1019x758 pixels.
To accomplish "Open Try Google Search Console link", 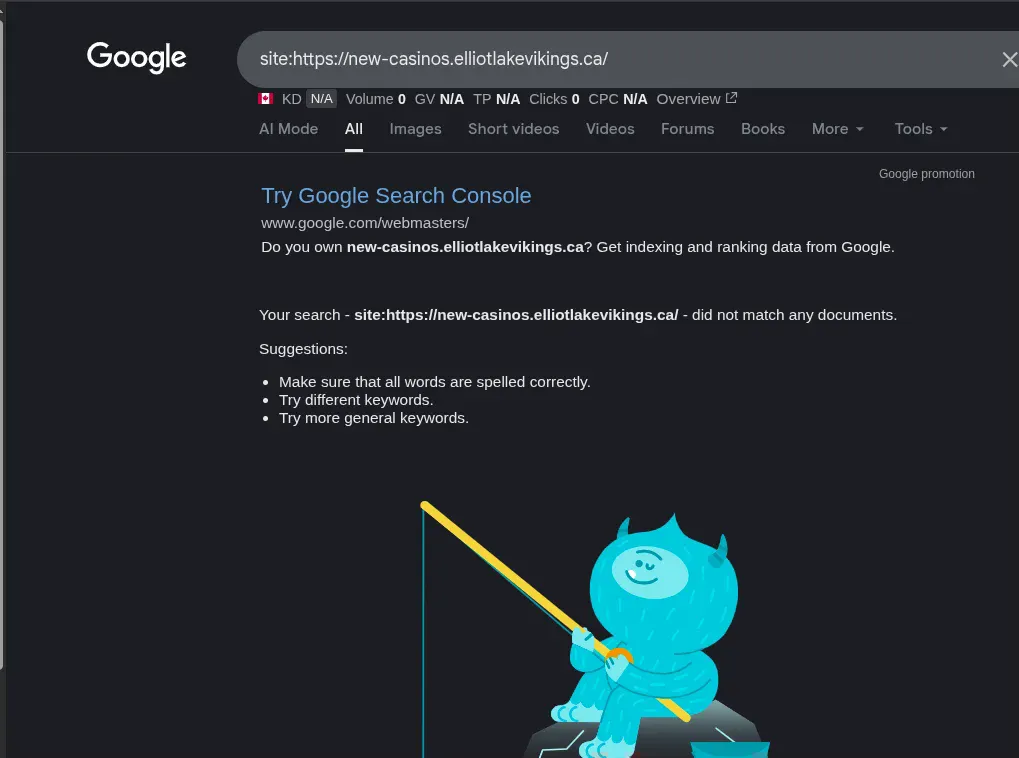I will coord(396,196).
